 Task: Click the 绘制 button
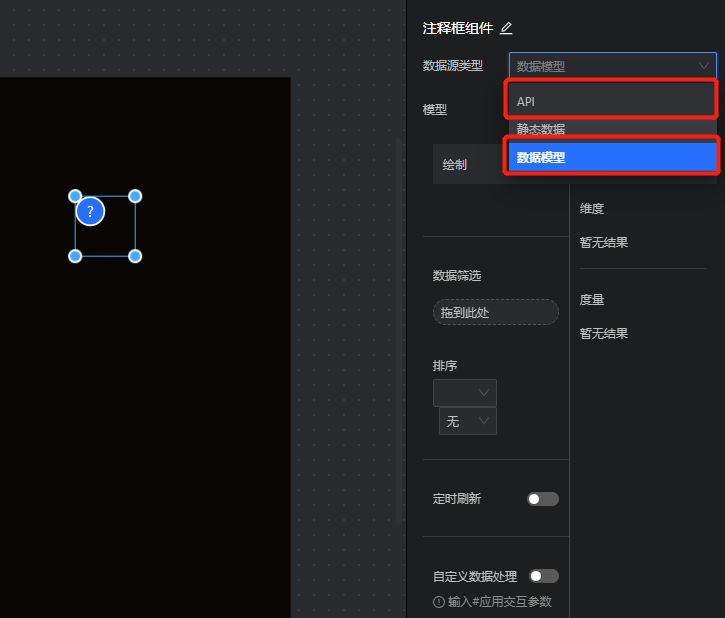coord(455,164)
